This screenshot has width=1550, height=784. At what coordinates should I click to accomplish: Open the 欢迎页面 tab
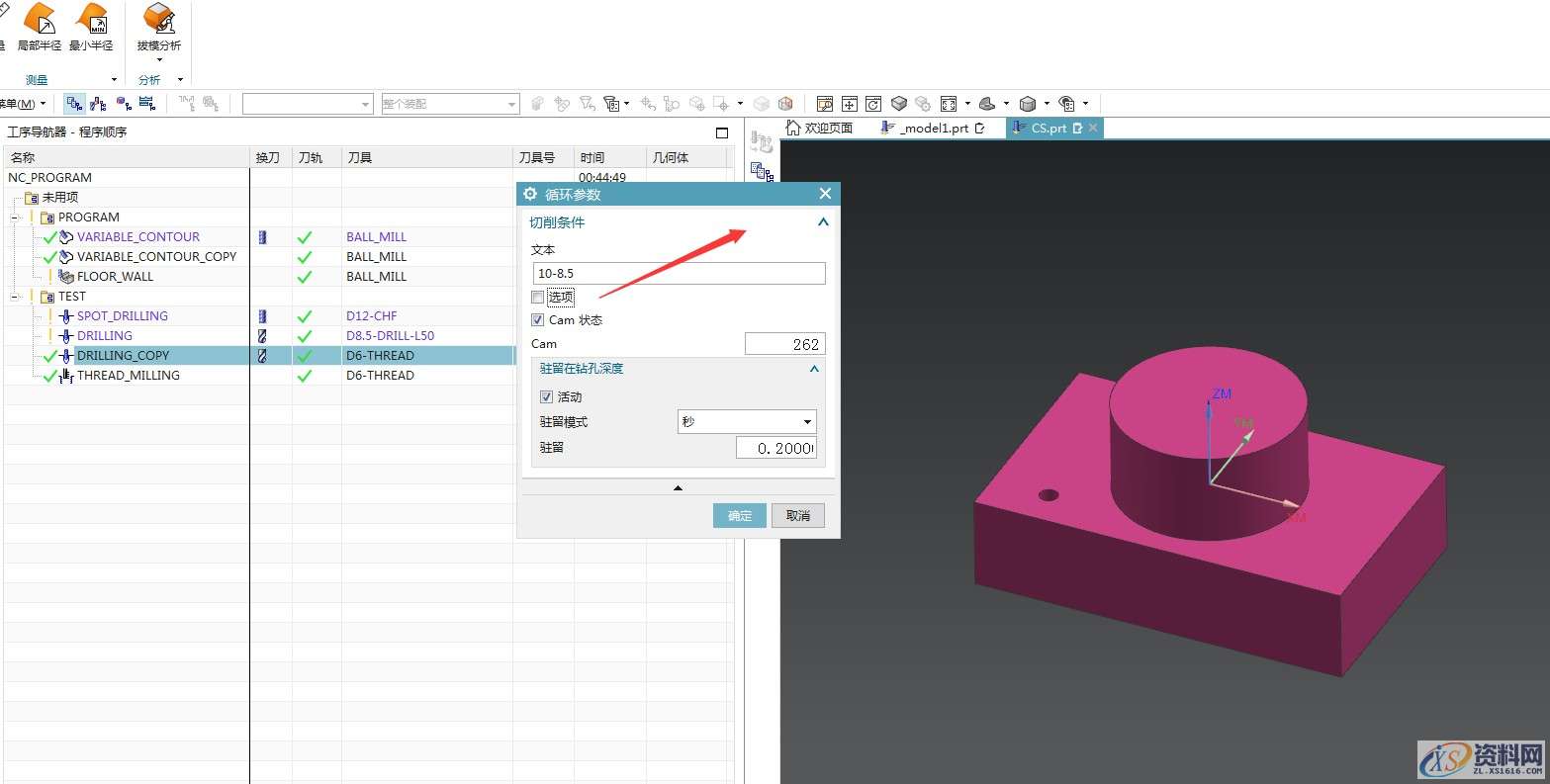click(819, 129)
